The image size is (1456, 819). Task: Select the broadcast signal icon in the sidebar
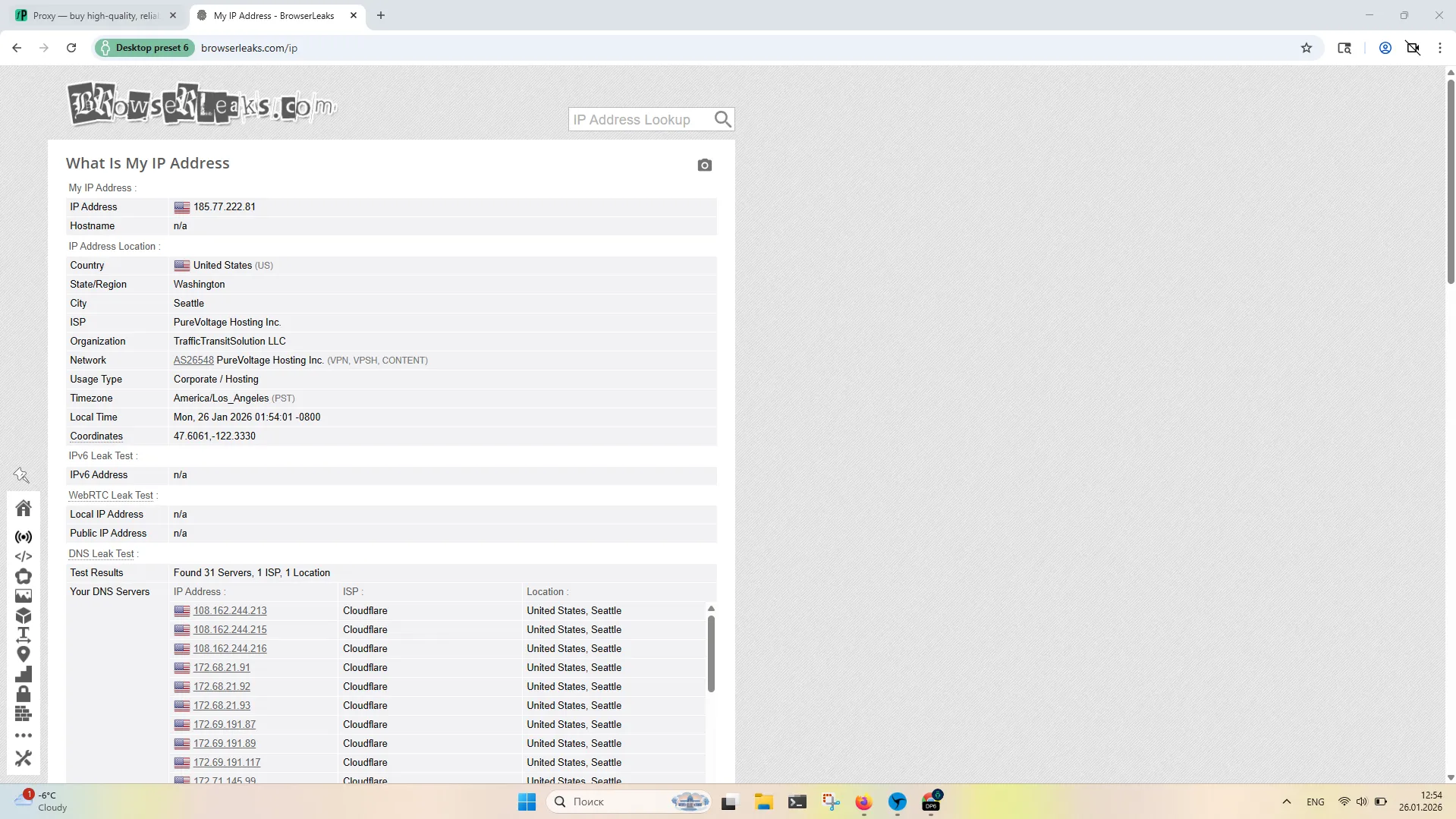click(x=24, y=537)
